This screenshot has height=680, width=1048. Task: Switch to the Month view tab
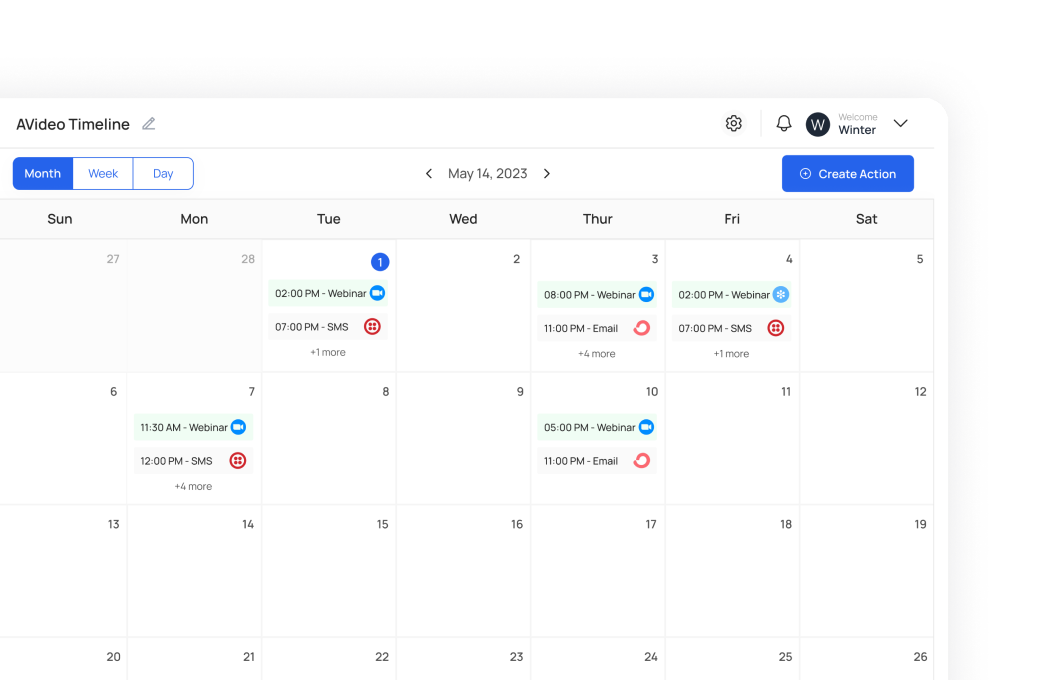pos(43,174)
